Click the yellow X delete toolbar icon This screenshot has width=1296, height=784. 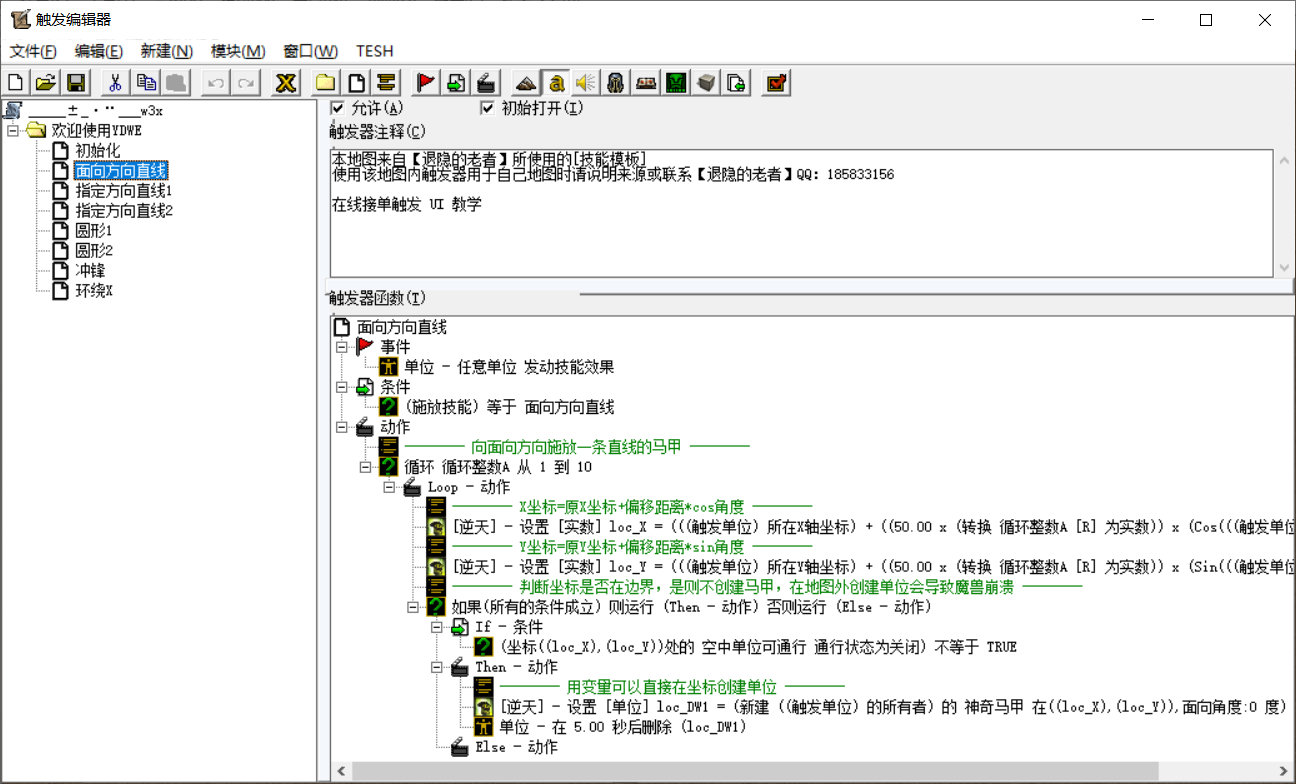(x=285, y=82)
